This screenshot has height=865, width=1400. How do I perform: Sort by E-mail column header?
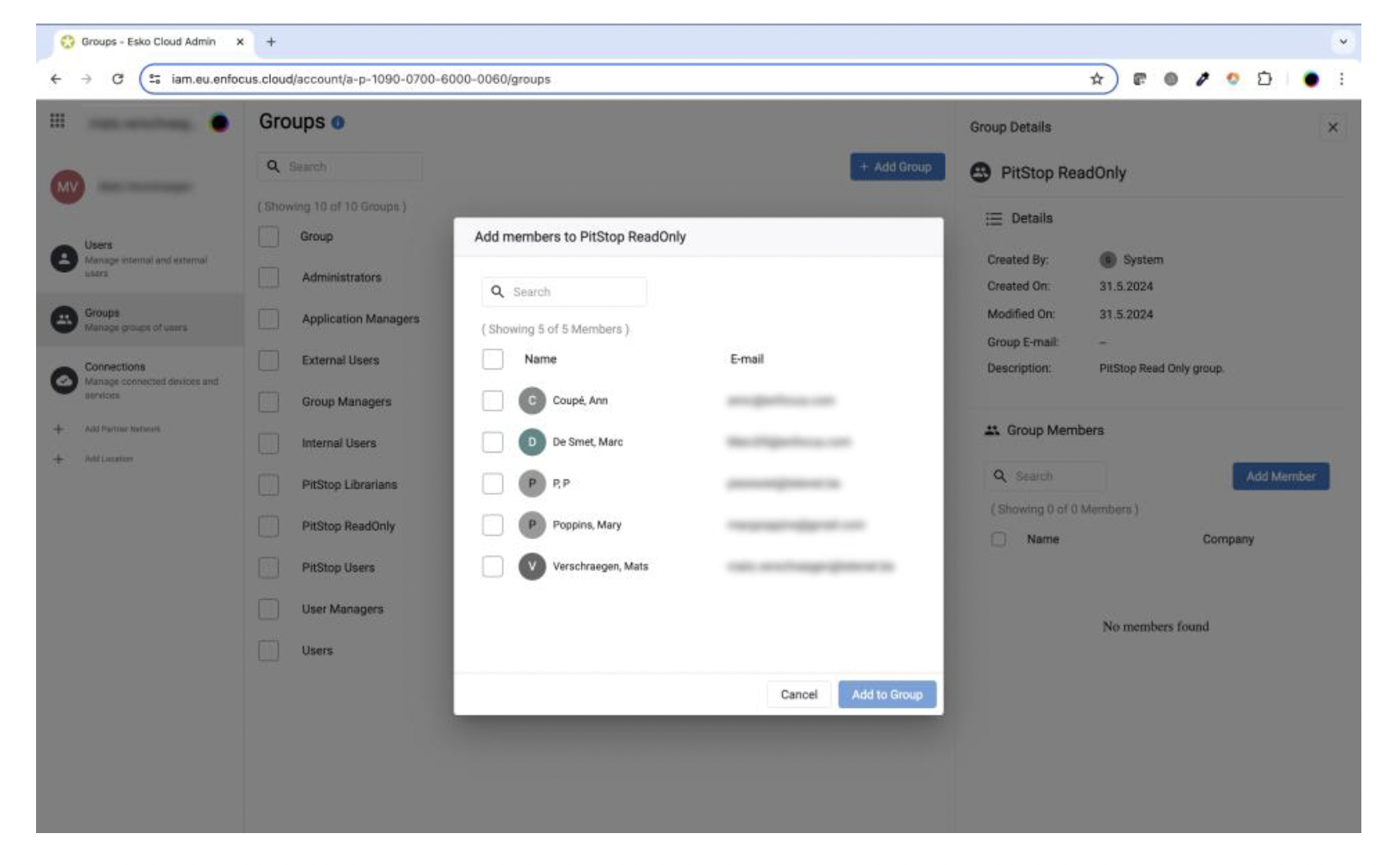(x=746, y=359)
